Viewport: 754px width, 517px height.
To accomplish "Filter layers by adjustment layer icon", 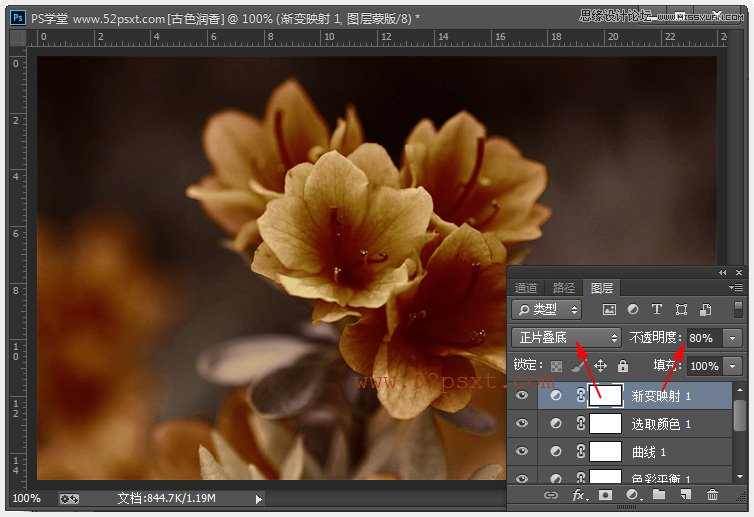I will coord(633,310).
